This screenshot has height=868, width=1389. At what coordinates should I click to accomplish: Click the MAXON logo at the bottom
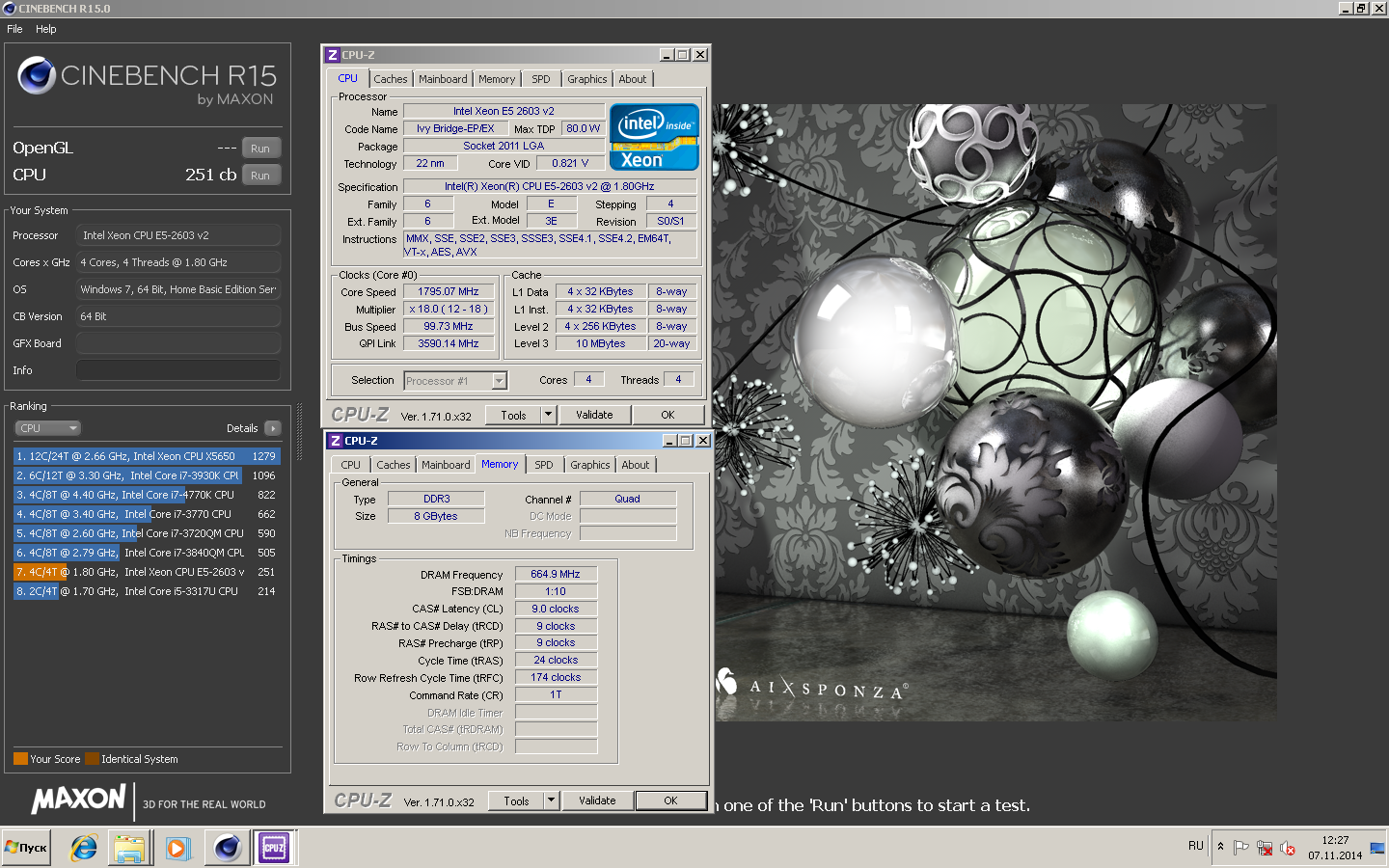click(x=78, y=800)
